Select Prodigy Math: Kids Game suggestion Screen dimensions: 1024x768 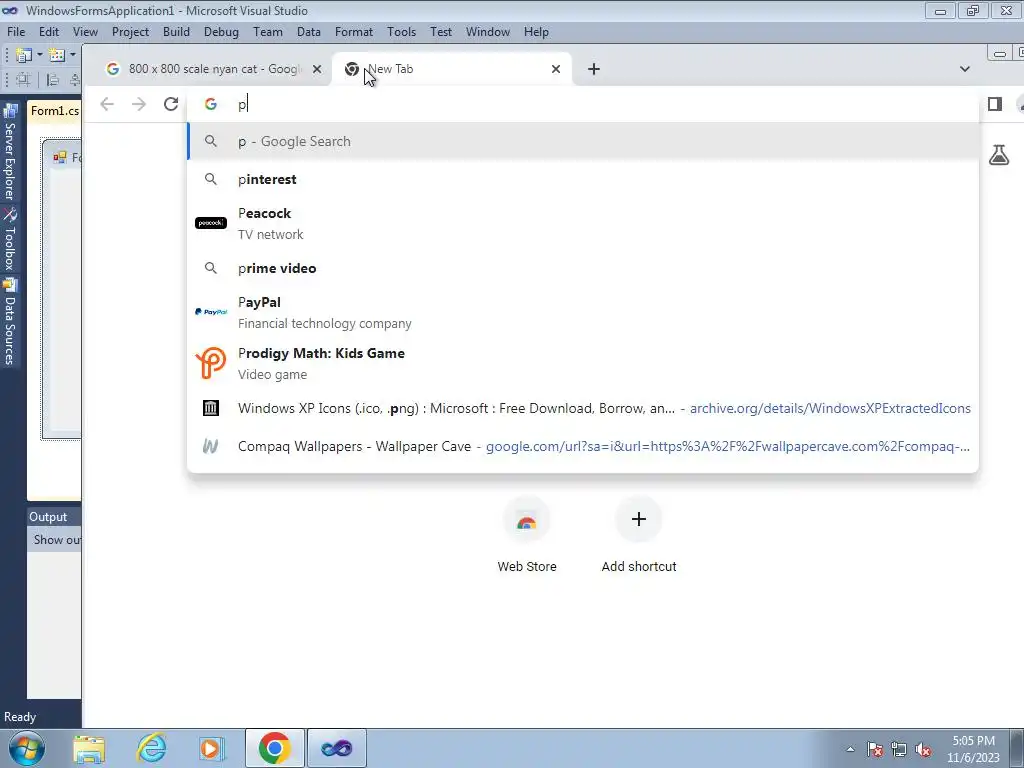tap(583, 363)
